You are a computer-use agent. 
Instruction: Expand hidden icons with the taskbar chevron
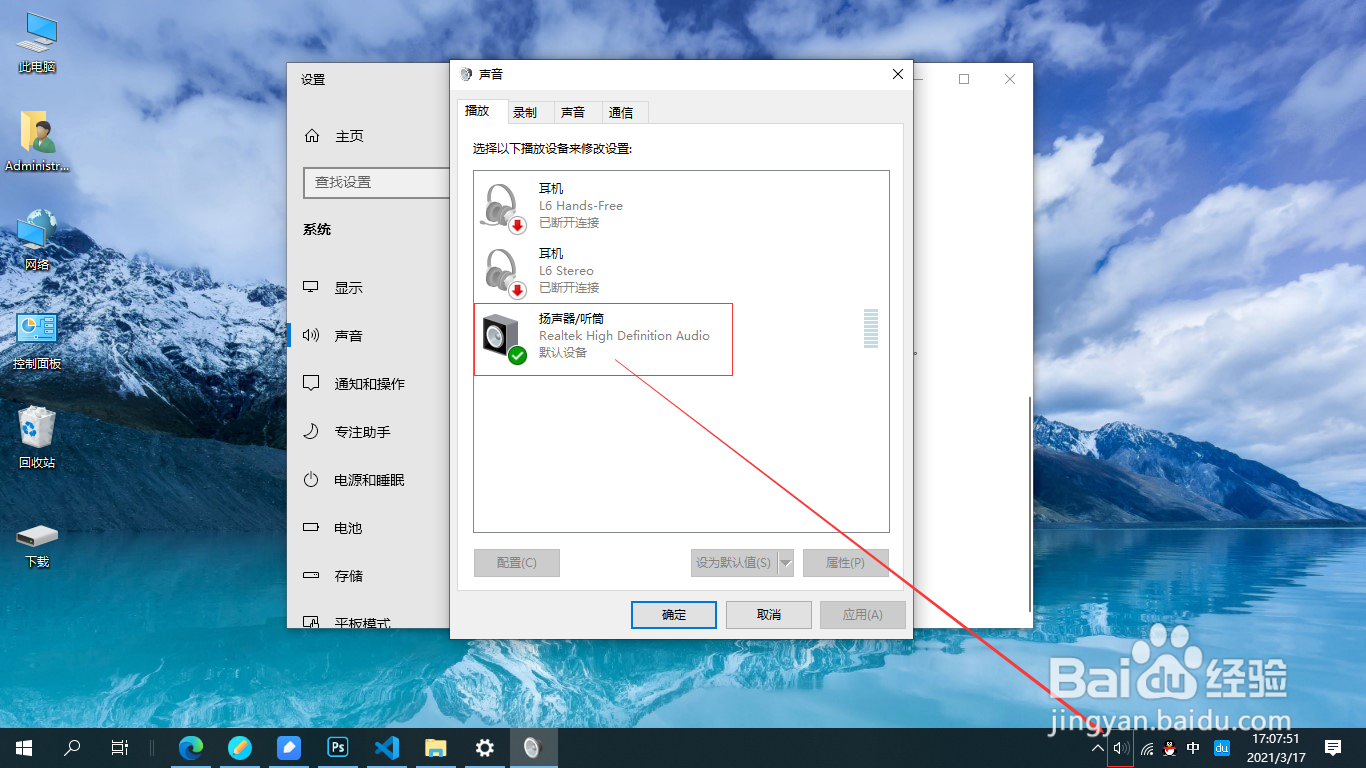click(1097, 747)
